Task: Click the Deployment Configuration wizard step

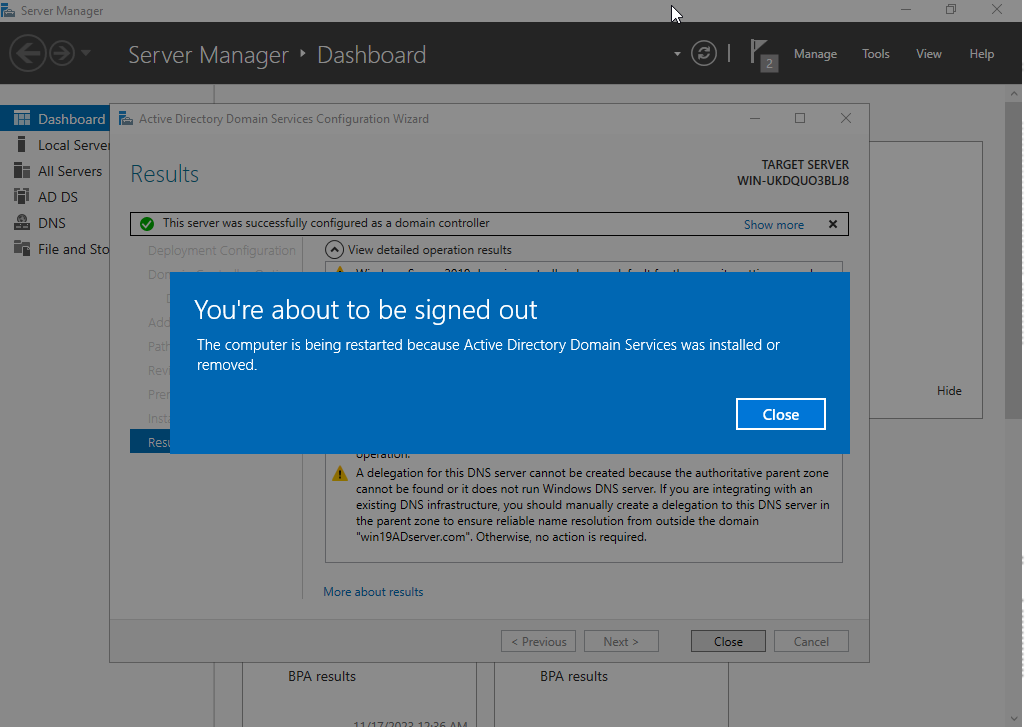Action: (x=222, y=250)
